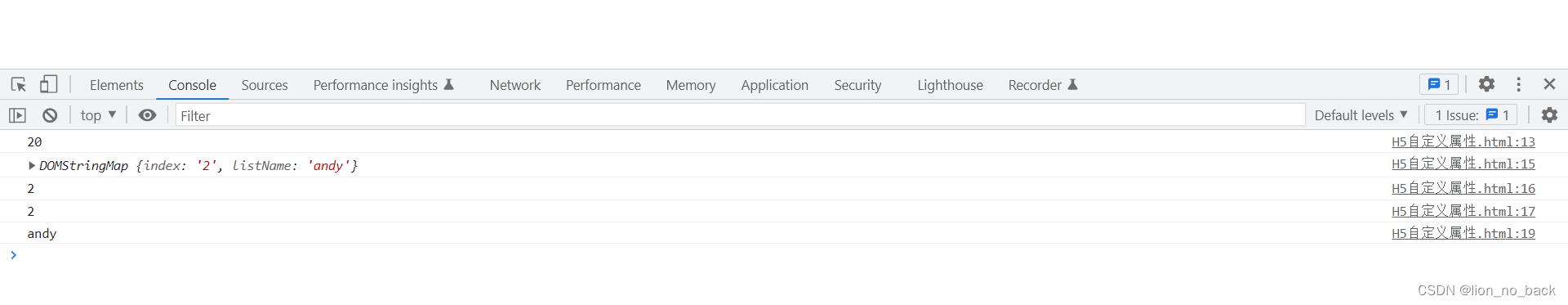
Task: Open source link H5自定义属性.html:19
Action: [1463, 233]
